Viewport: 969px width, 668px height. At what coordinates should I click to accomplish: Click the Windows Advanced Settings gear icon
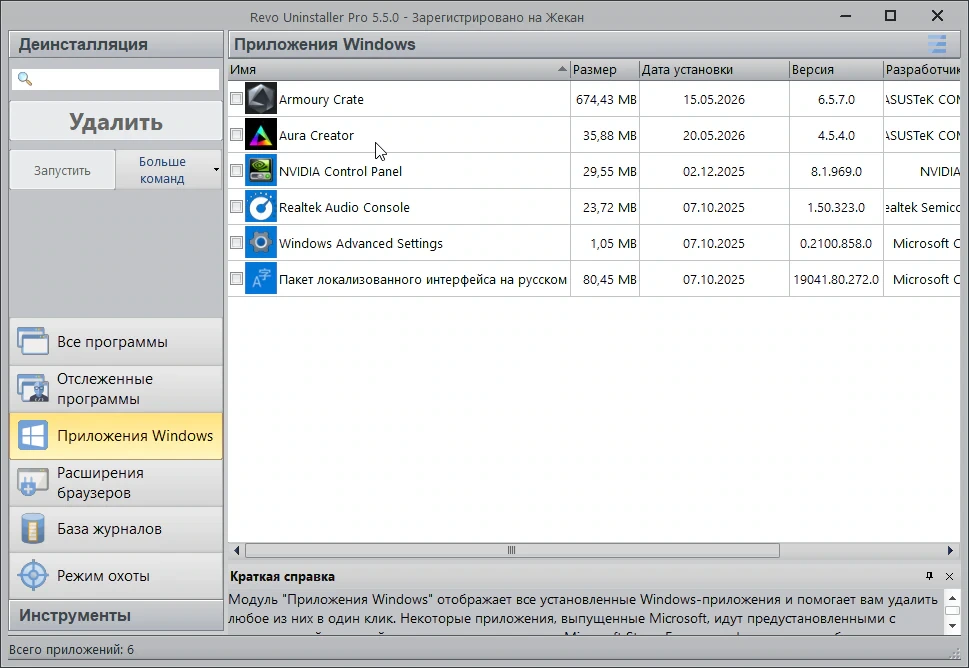pos(261,243)
